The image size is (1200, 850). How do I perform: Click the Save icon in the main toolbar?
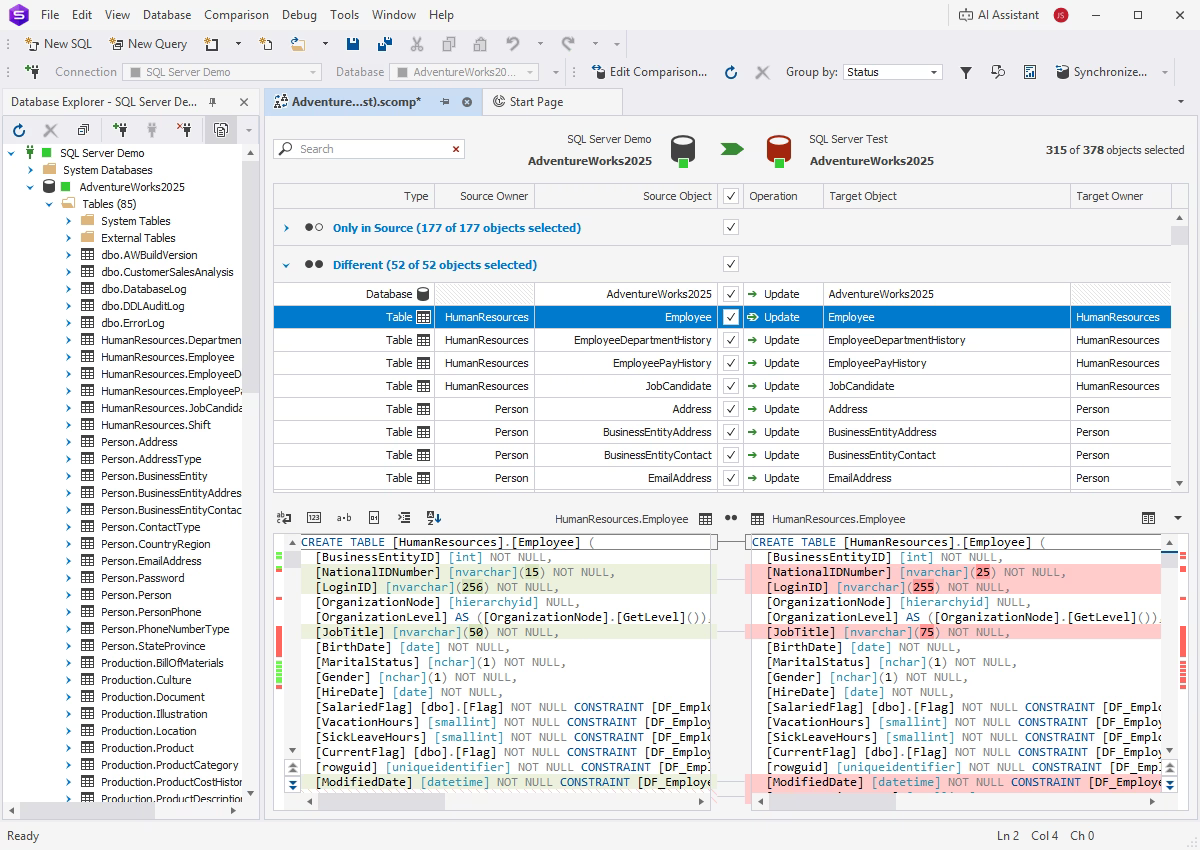[353, 44]
